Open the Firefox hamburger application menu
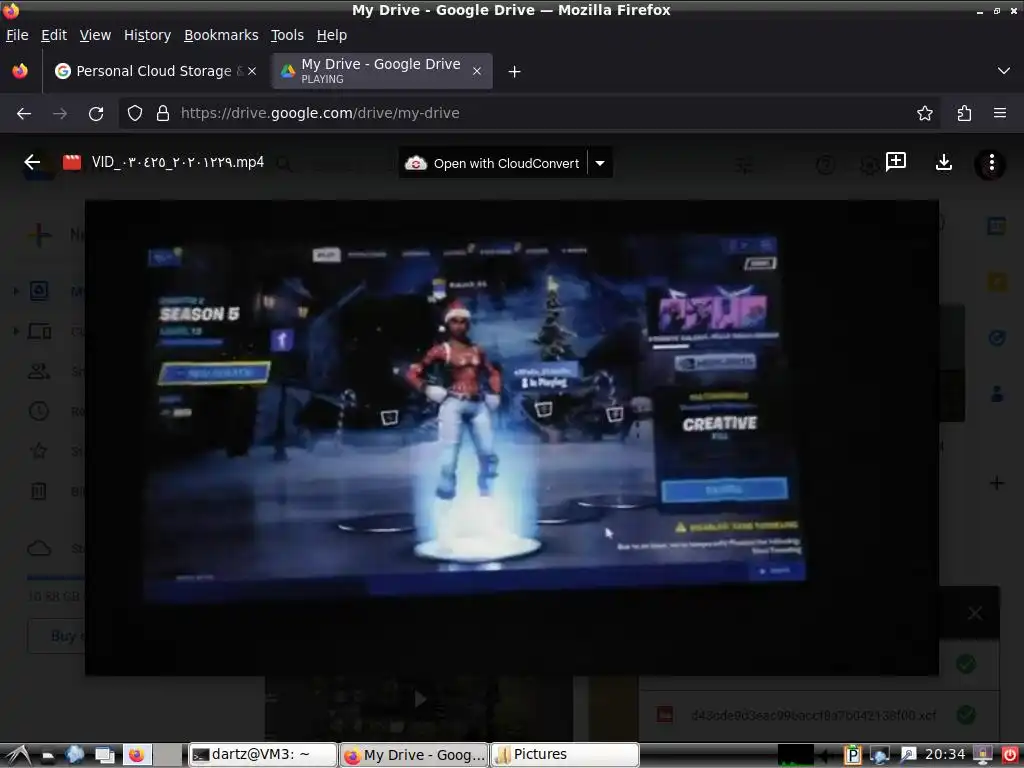The height and width of the screenshot is (768, 1024). (999, 113)
